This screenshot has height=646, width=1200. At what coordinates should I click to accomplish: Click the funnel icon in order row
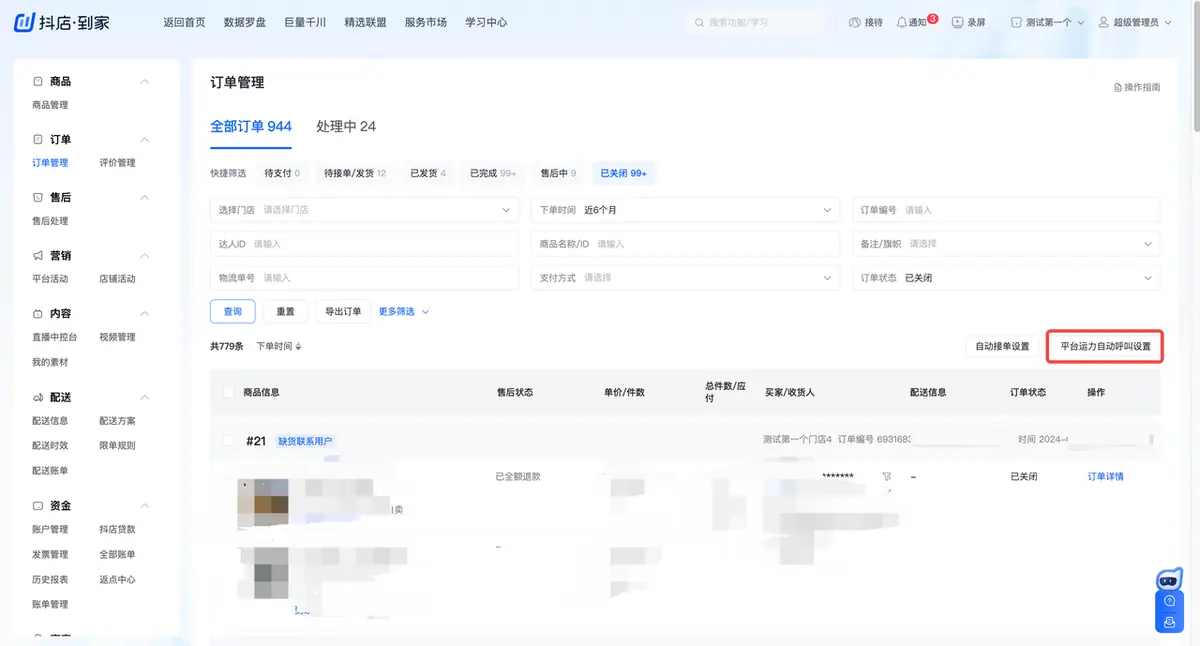coord(887,477)
